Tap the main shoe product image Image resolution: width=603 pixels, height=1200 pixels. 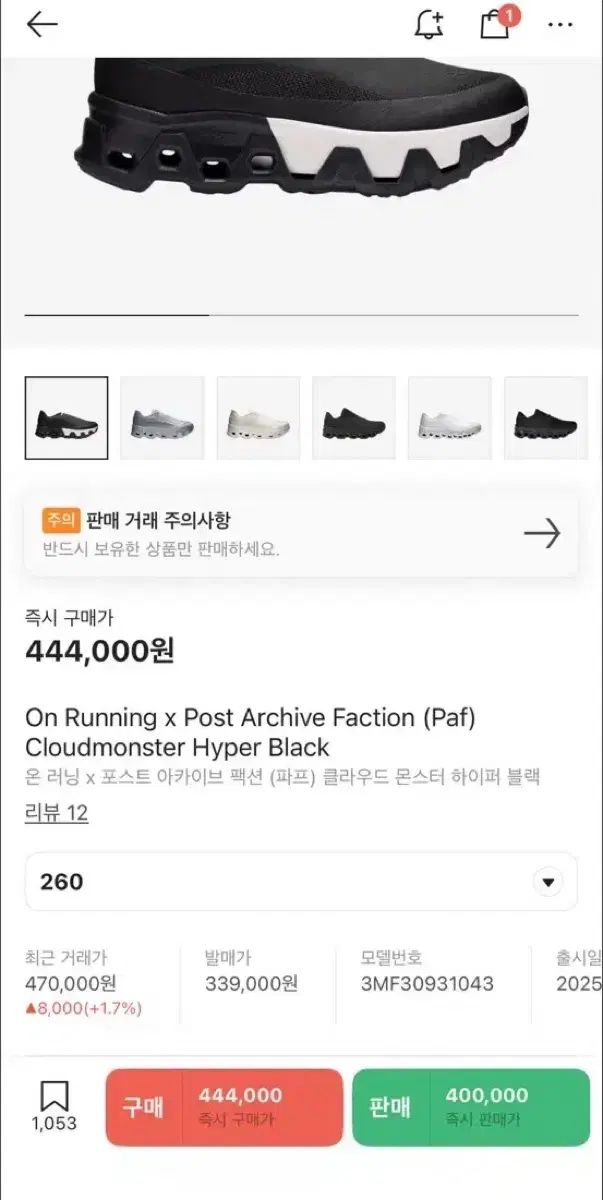pyautogui.click(x=301, y=150)
